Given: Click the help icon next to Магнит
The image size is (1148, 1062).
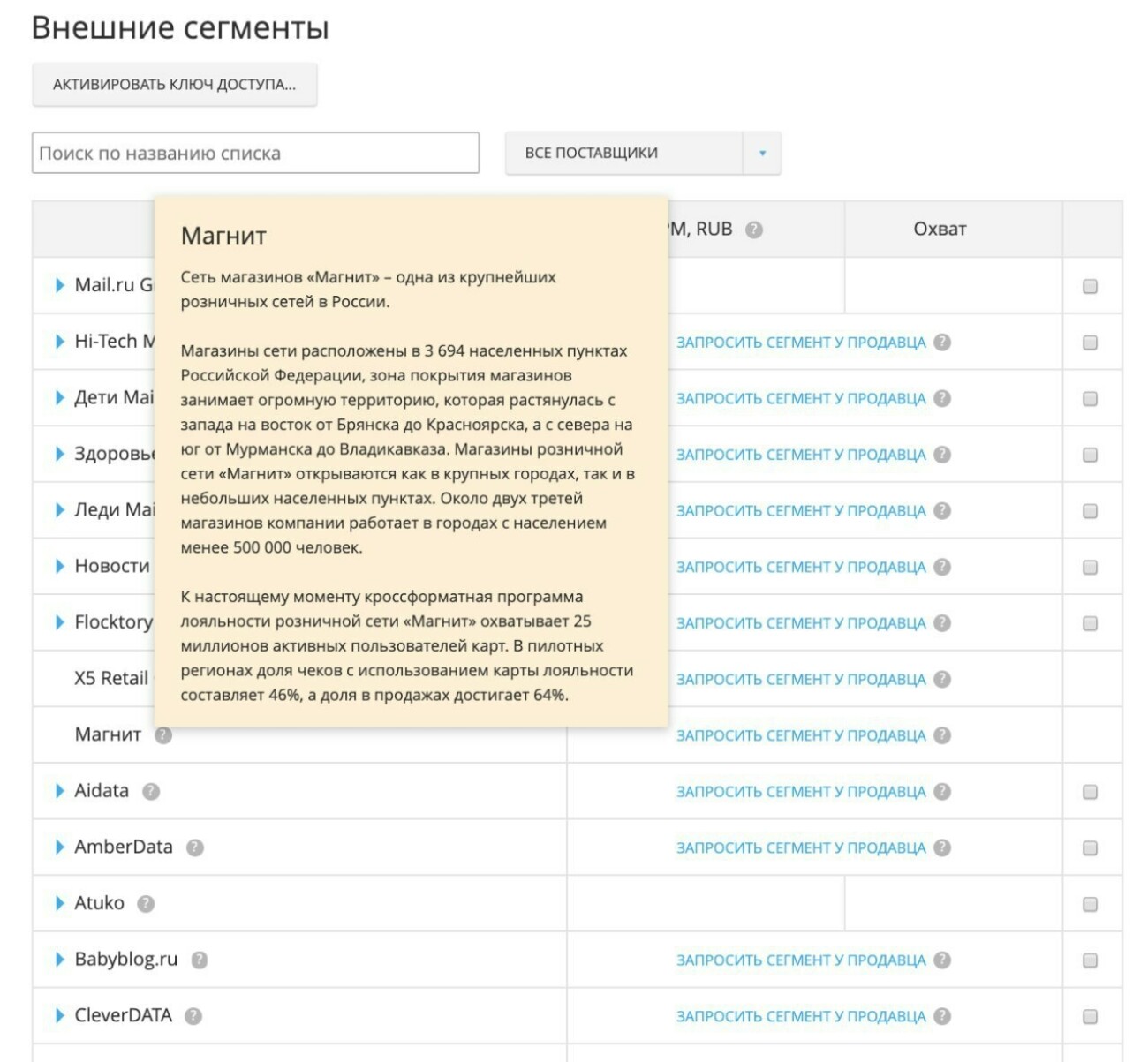Looking at the screenshot, I should 163,734.
